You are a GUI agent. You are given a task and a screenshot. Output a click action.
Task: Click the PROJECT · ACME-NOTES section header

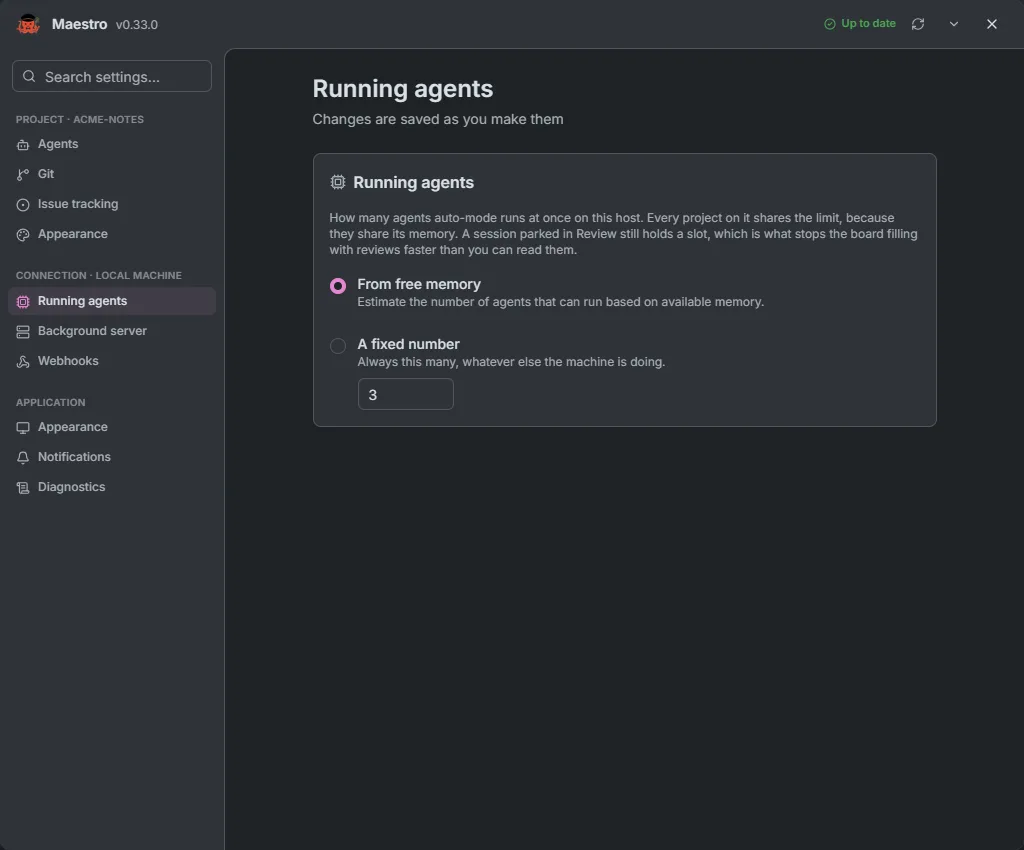(80, 119)
